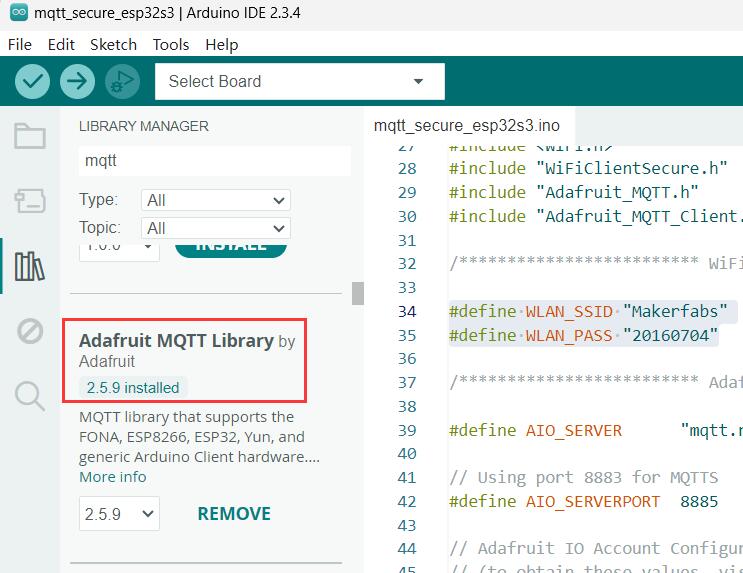Click the library description text paragraph

click(x=199, y=437)
